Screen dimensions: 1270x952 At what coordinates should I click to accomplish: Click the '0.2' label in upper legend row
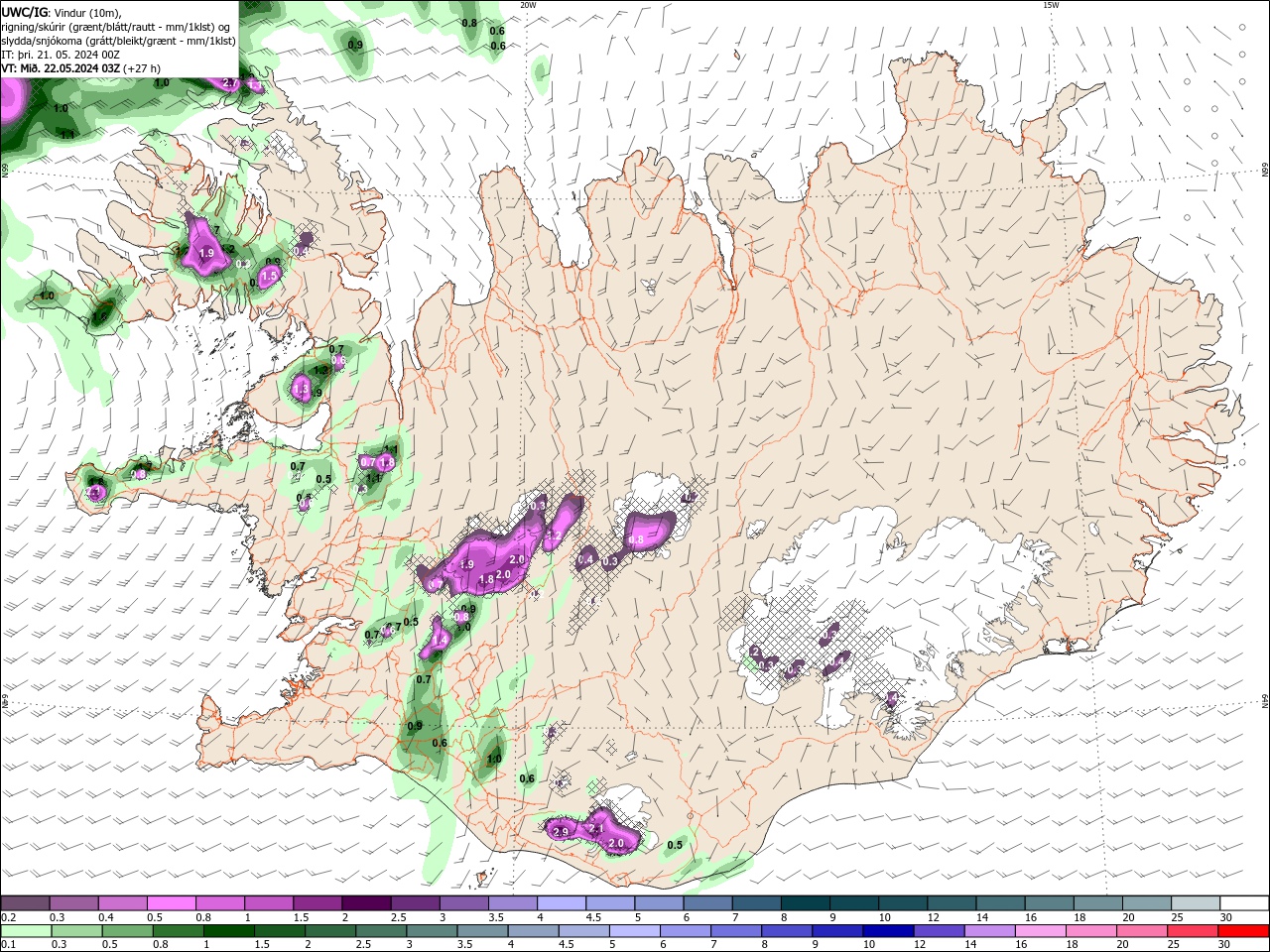7,917
